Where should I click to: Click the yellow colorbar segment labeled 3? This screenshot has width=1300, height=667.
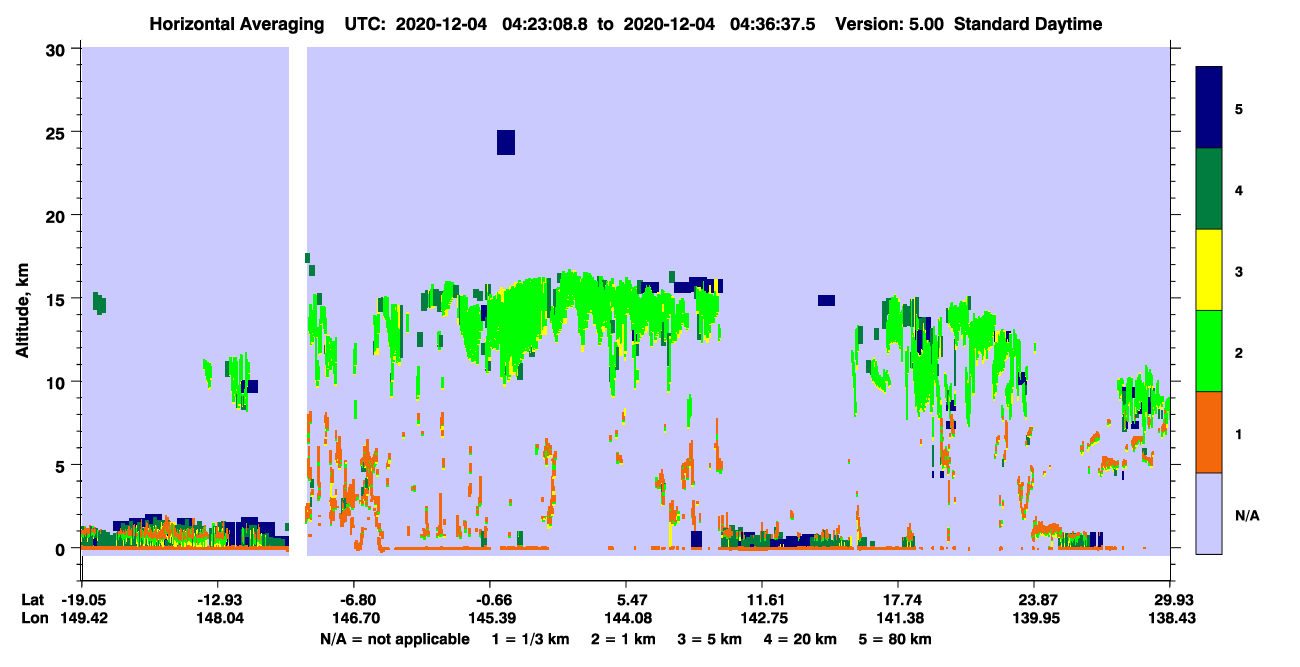[1209, 270]
